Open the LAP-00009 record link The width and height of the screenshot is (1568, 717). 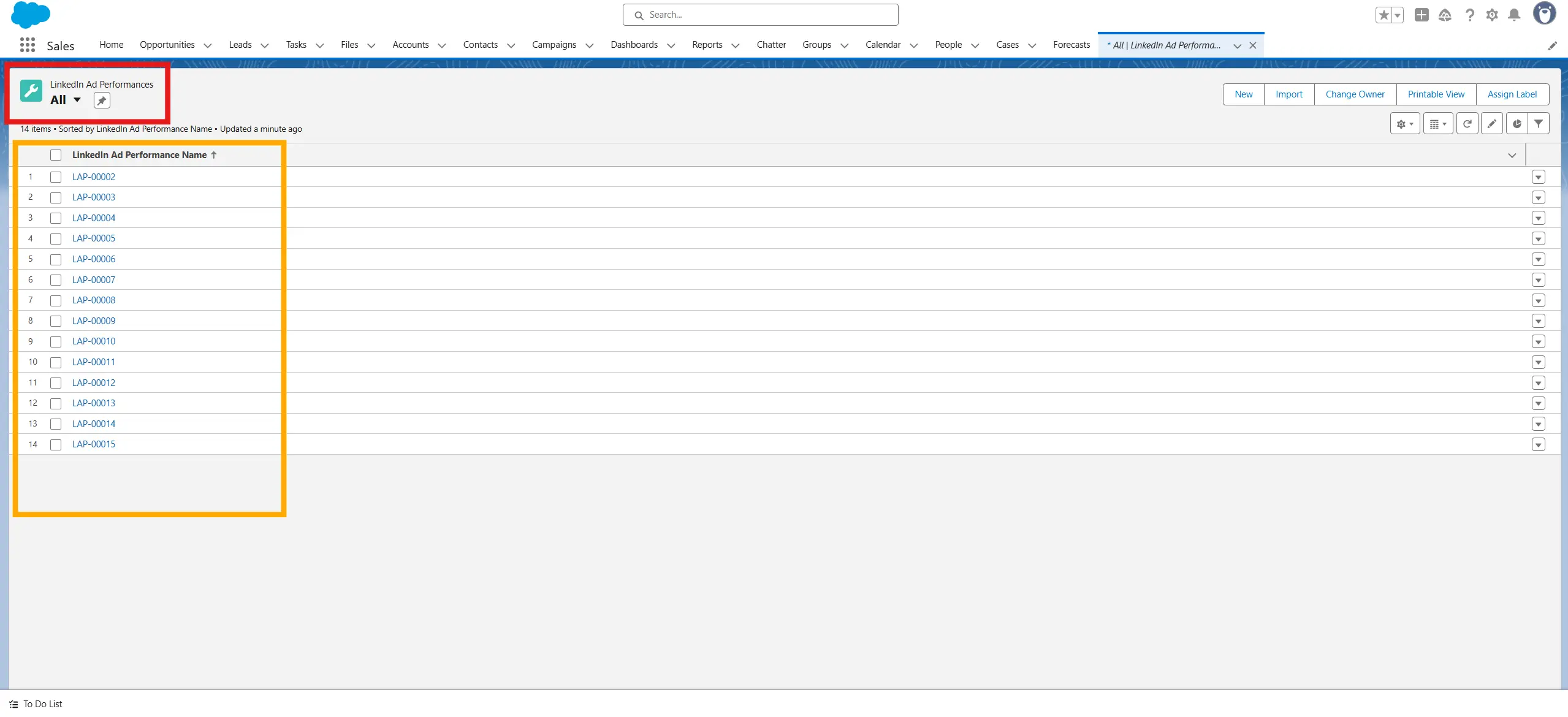click(94, 321)
